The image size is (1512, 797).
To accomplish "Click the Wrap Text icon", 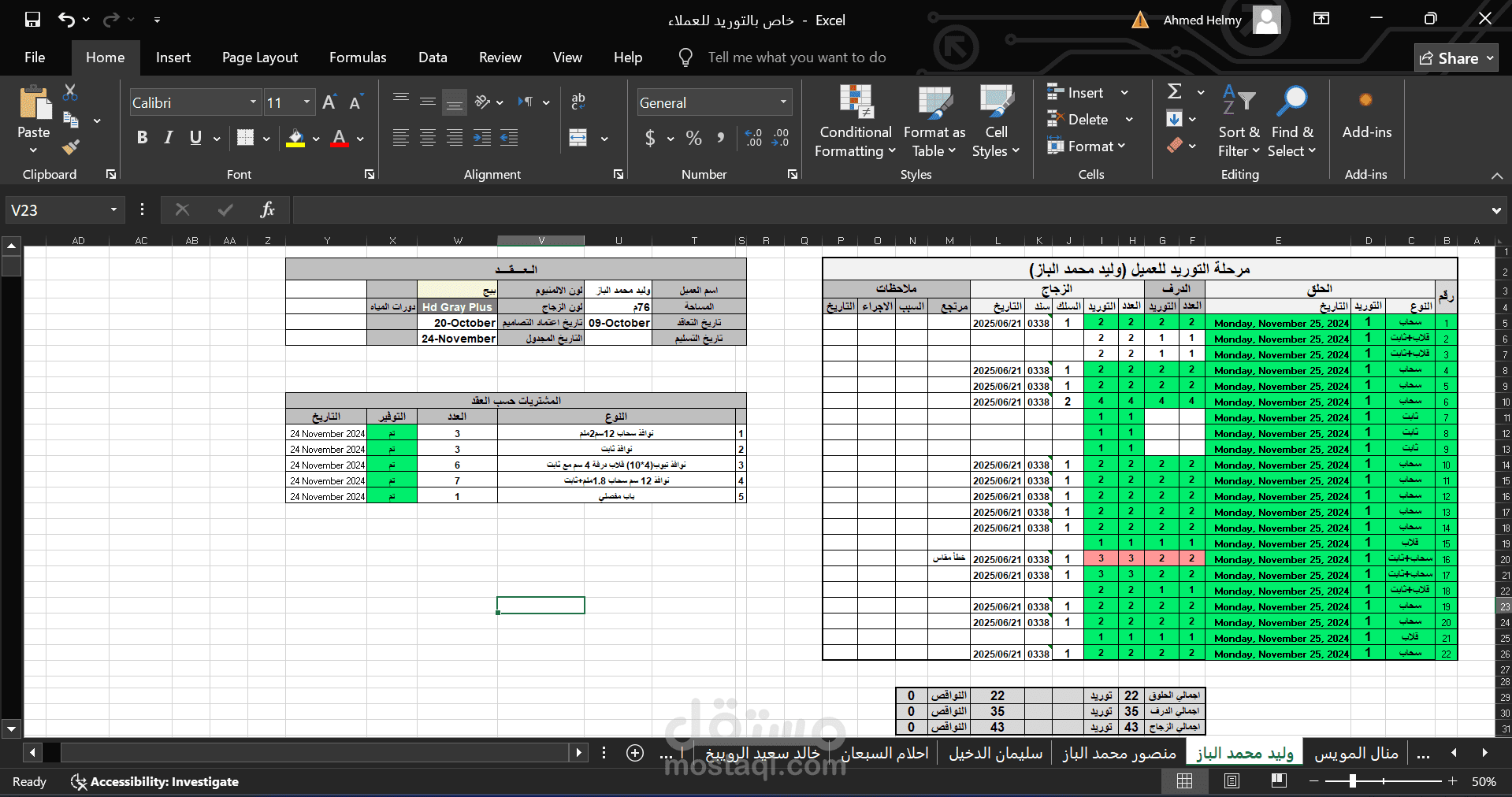I will click(x=578, y=101).
